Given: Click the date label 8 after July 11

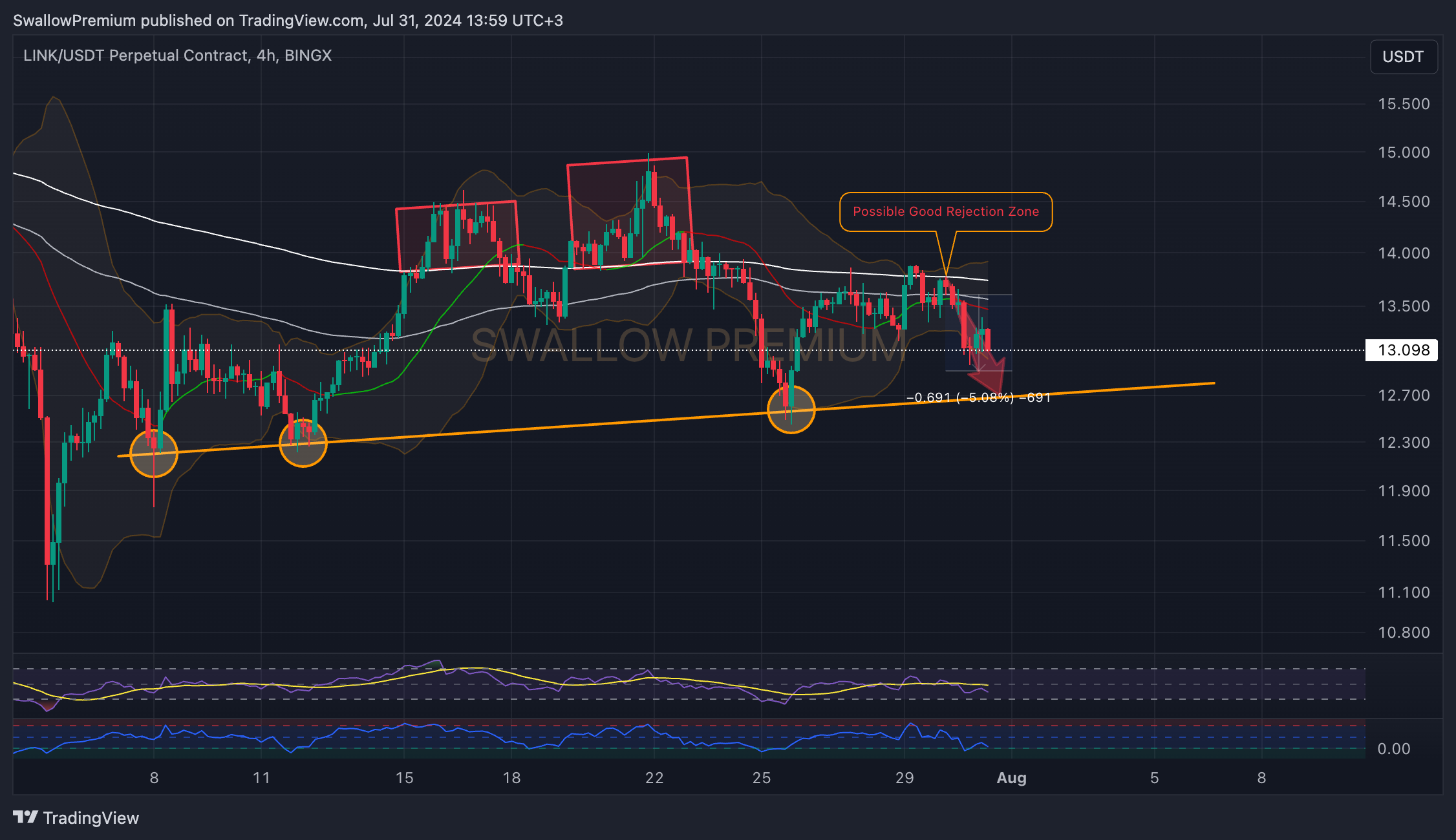Looking at the screenshot, I should tap(1261, 778).
